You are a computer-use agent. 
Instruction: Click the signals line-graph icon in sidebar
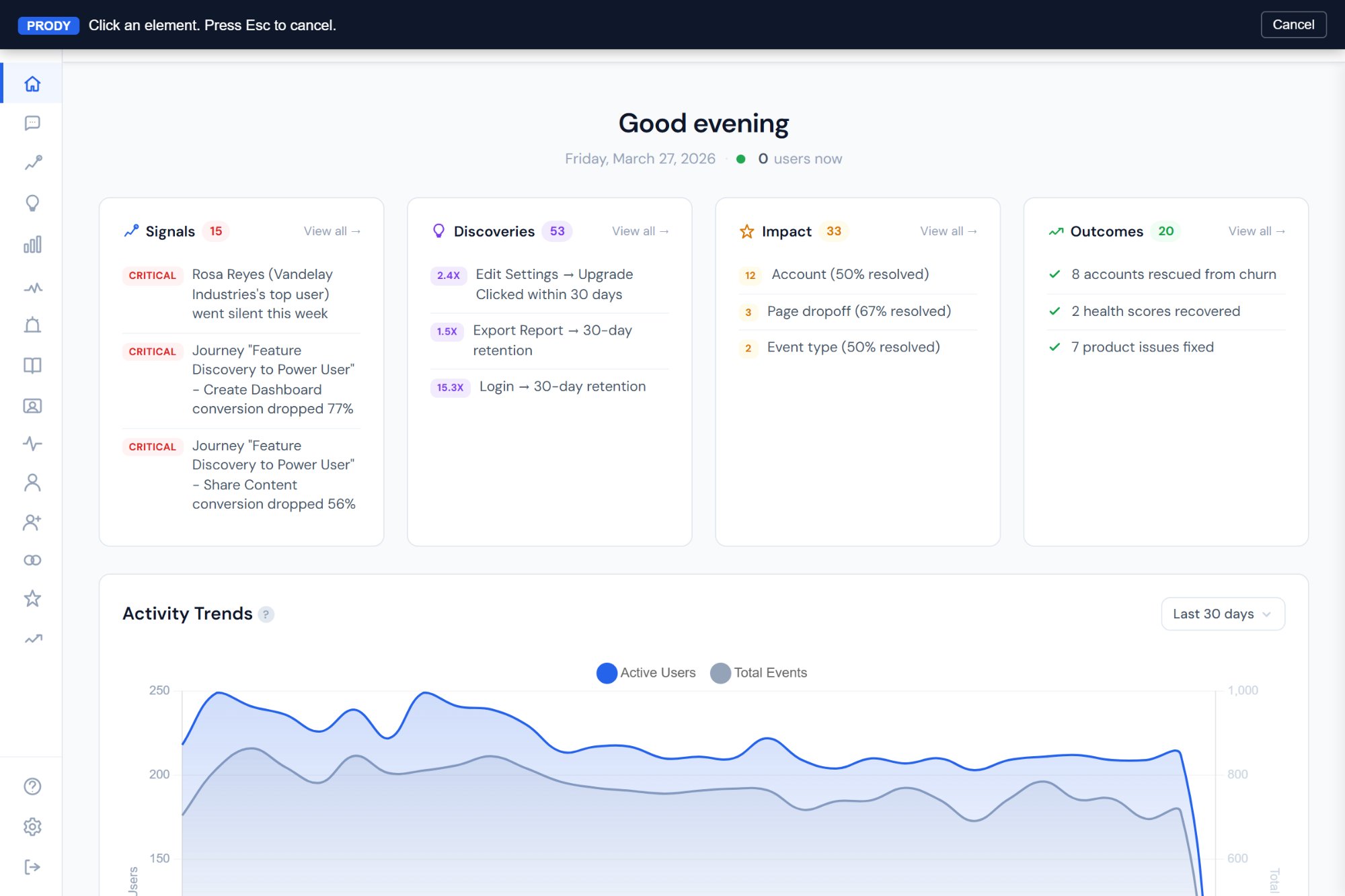pyautogui.click(x=32, y=163)
